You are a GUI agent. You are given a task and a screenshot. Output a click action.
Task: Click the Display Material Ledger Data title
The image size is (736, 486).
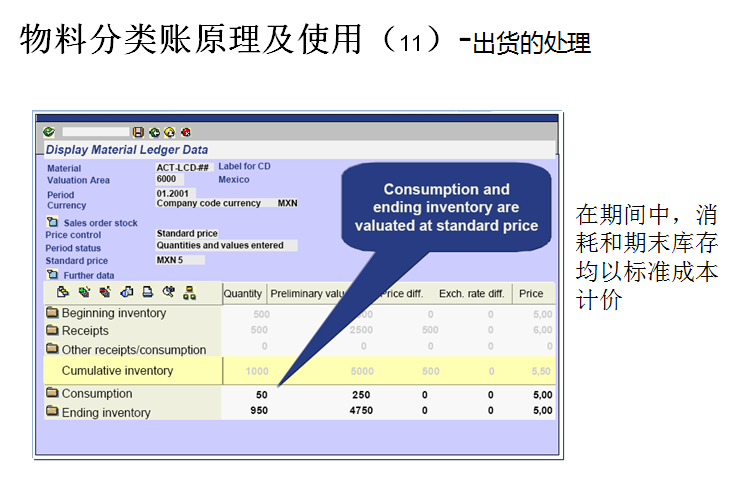pyautogui.click(x=127, y=150)
